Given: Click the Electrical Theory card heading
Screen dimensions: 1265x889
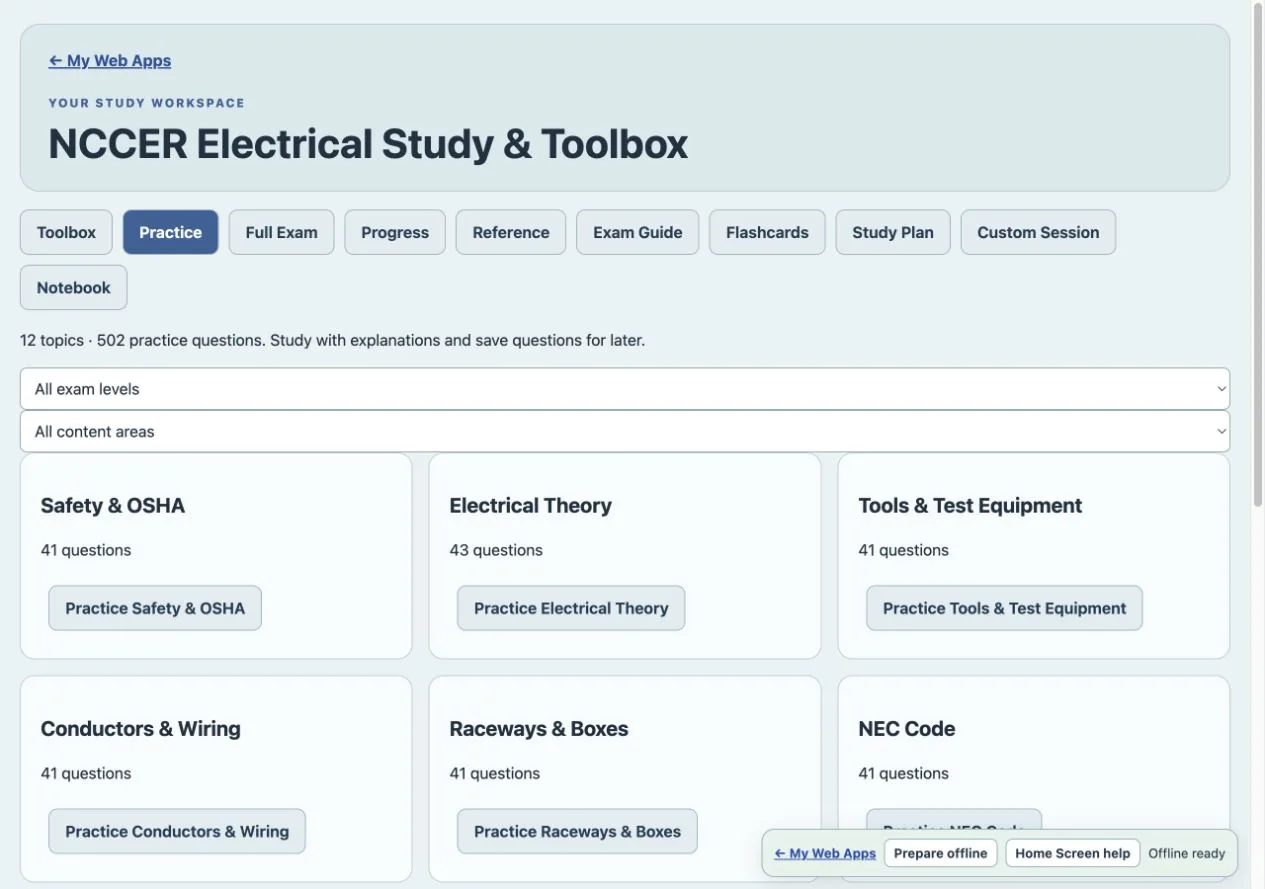Looking at the screenshot, I should 530,505.
